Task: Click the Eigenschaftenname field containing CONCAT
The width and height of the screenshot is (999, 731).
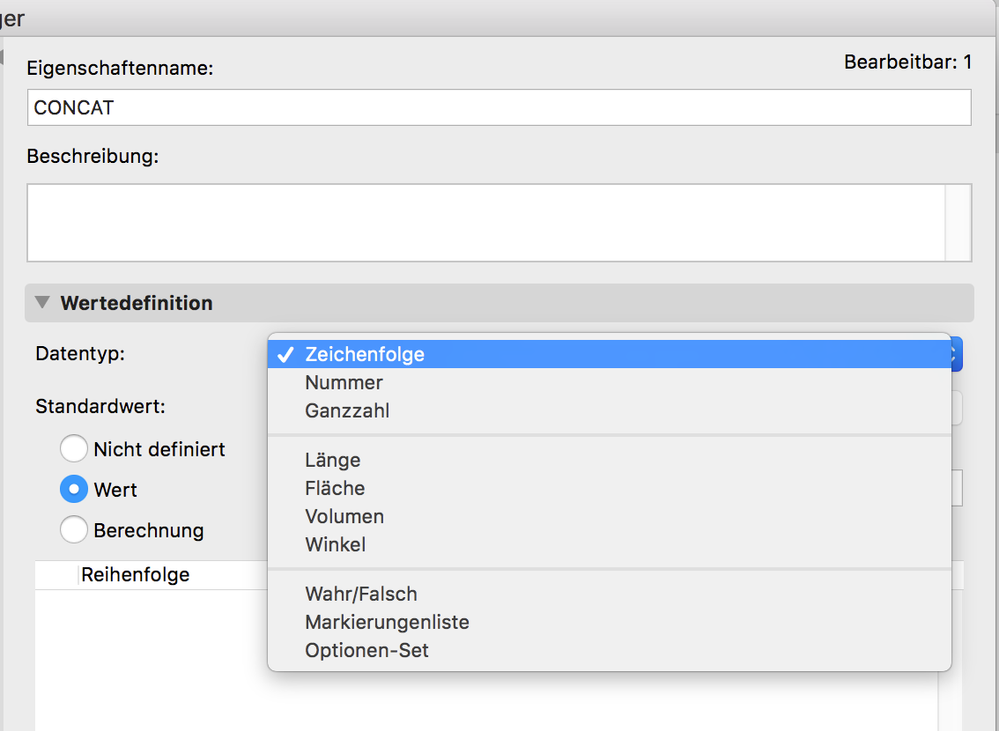Action: (498, 108)
